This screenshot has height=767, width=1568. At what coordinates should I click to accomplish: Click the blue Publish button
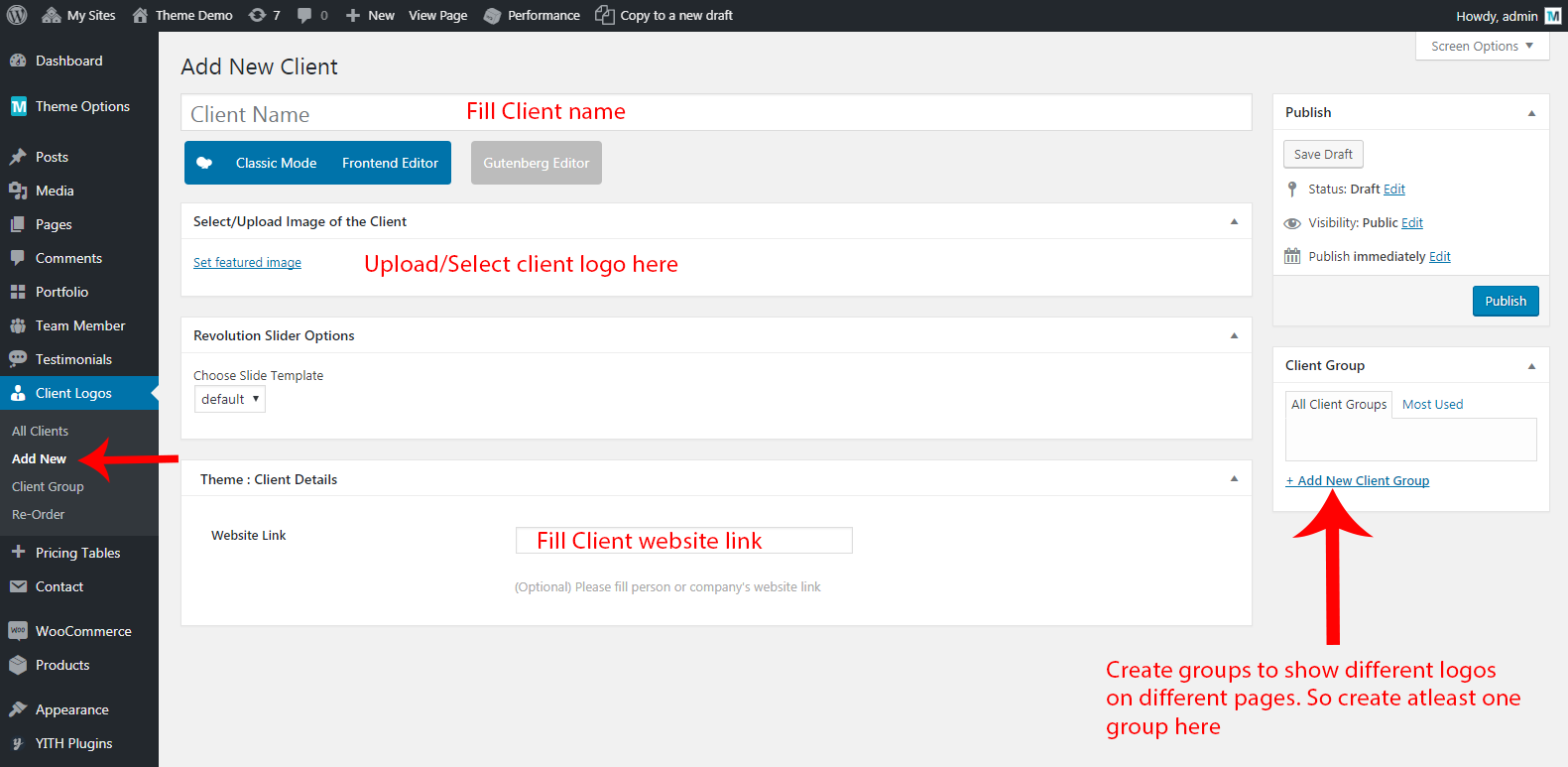(x=1505, y=301)
